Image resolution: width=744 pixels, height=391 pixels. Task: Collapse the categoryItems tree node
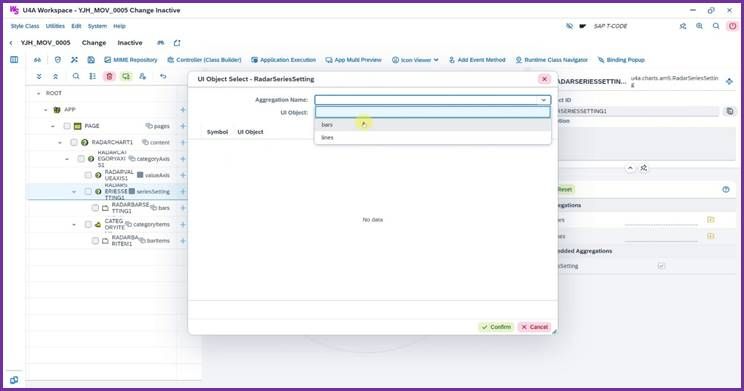(x=74, y=224)
